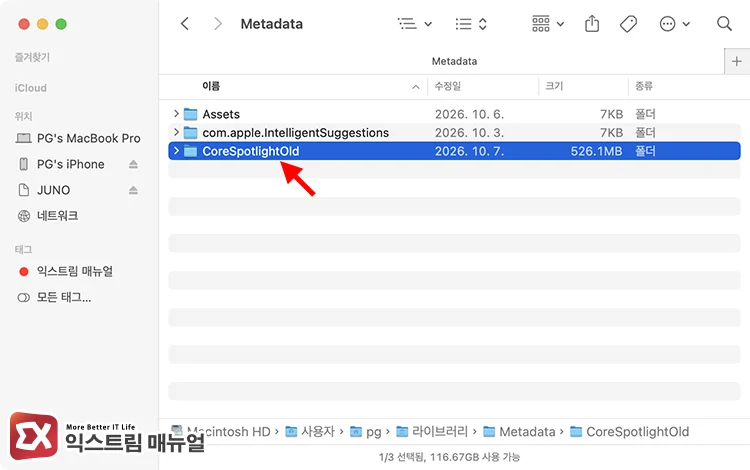Click the iPhone device icon in sidebar

[x=23, y=164]
